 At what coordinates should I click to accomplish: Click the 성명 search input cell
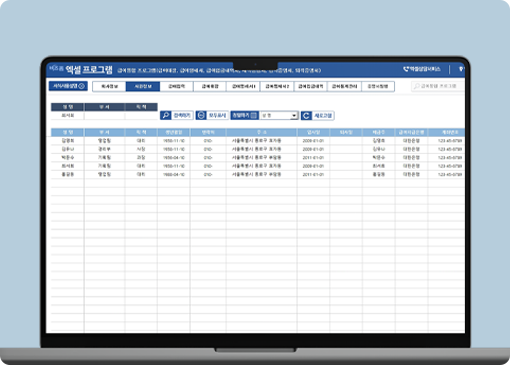[68, 116]
